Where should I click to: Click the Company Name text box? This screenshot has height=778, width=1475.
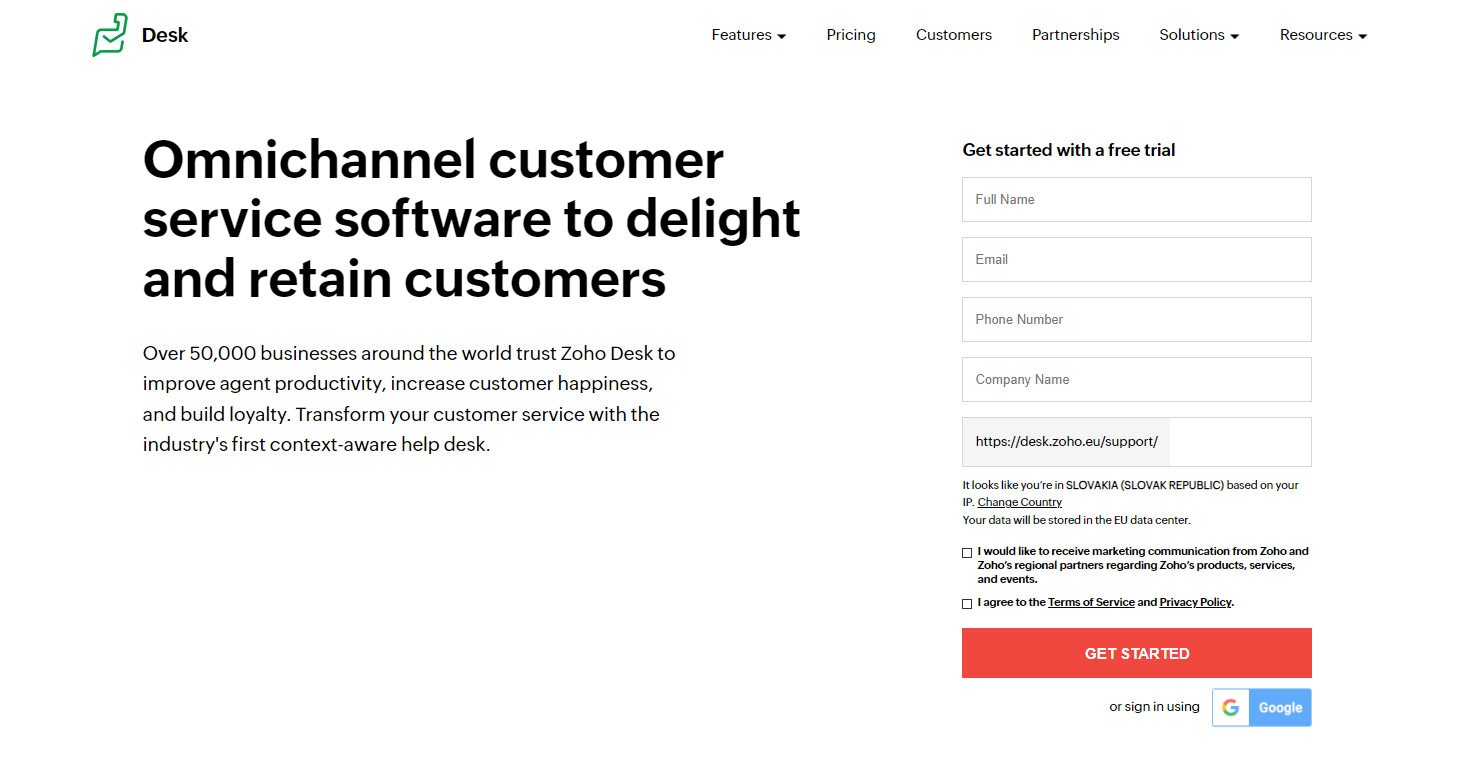[1136, 380]
